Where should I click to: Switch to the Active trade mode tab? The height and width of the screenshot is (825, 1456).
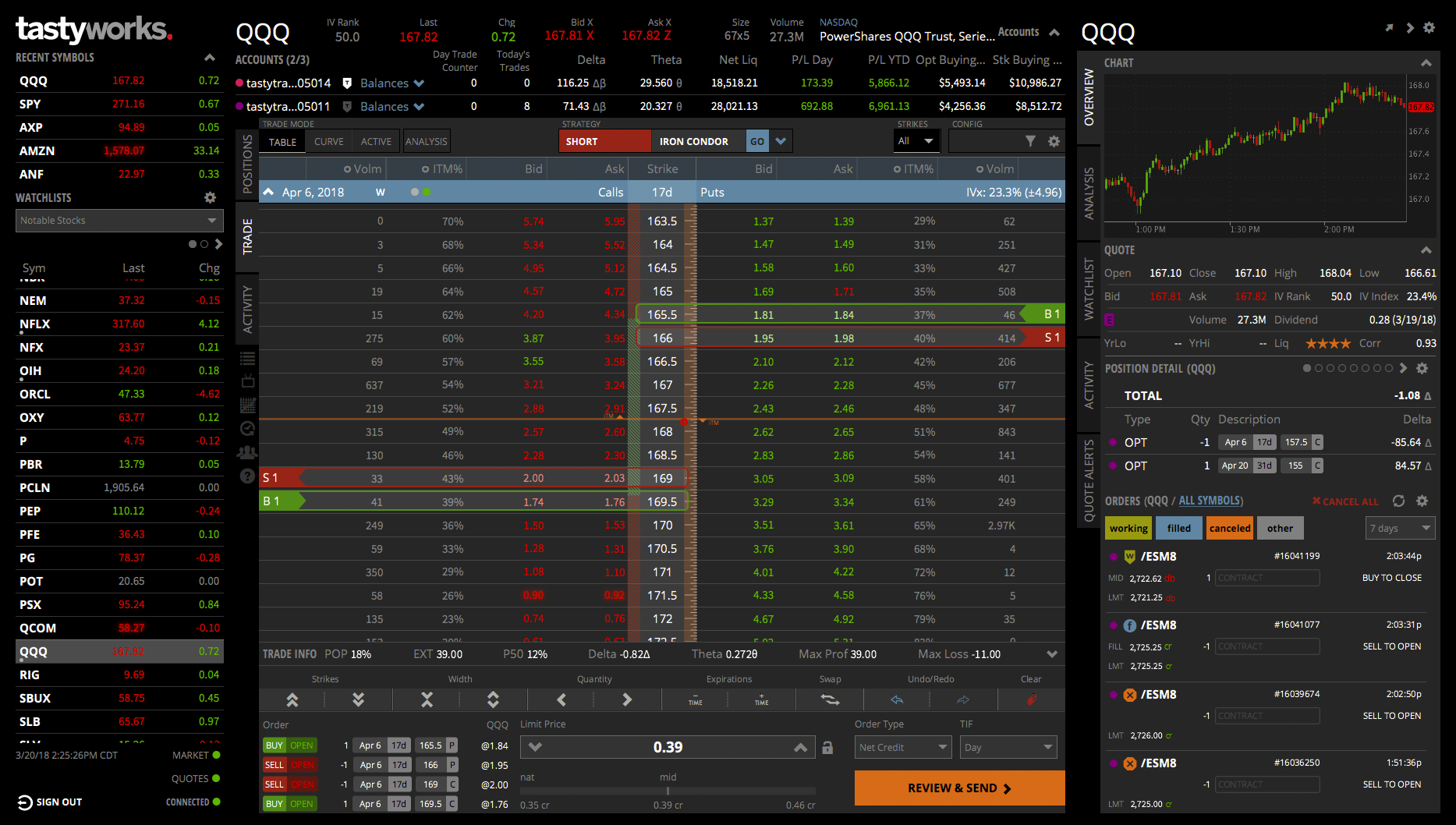(376, 142)
